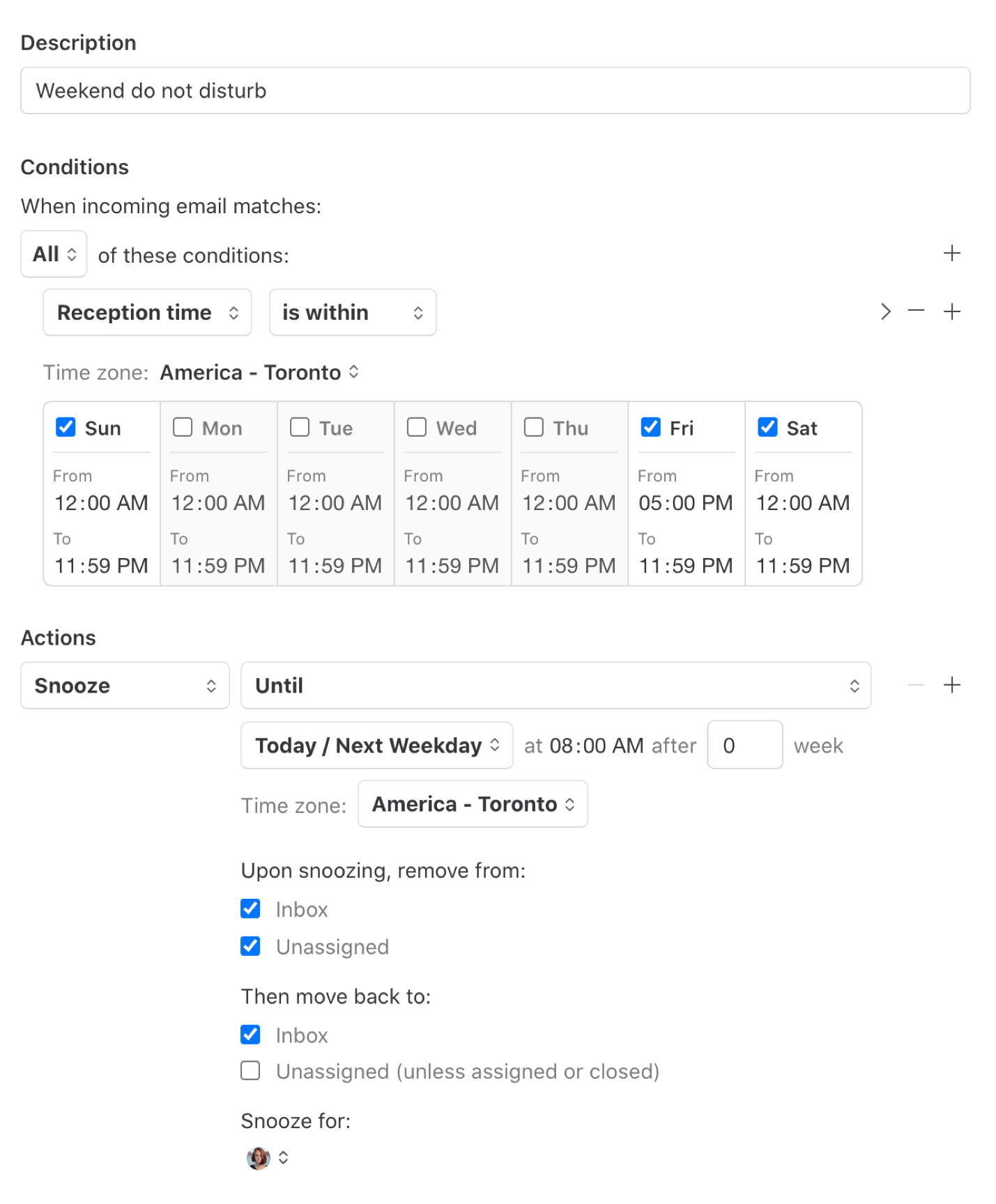The height and width of the screenshot is (1204, 996).
Task: Remove the Reception time condition with minus icon
Action: point(916,311)
